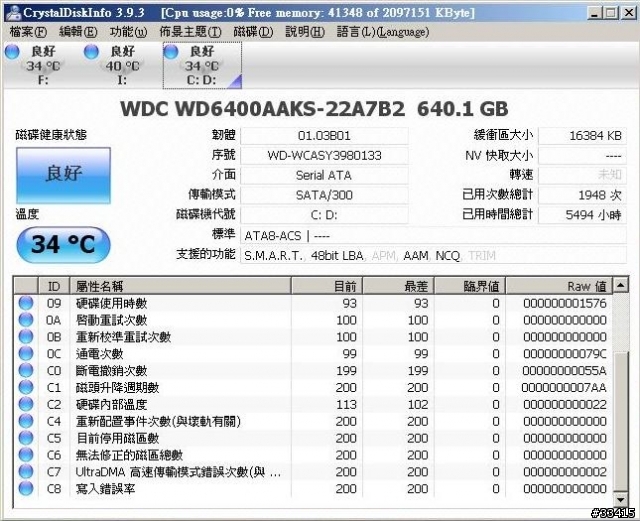
Task: Click blue status orb for I: drive
Action: [91, 51]
